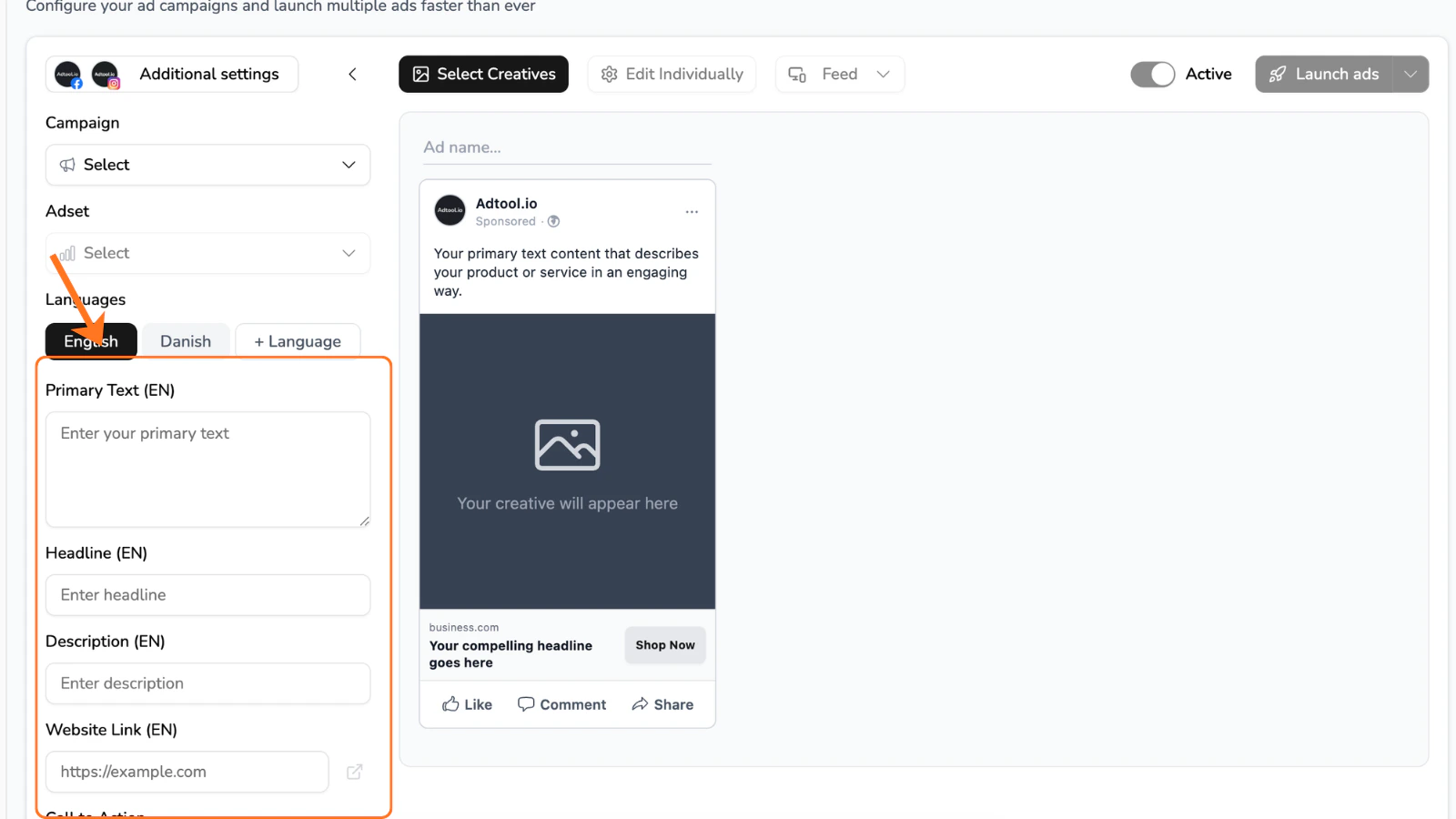
Task: Switch to the English language tab
Action: pyautogui.click(x=91, y=341)
